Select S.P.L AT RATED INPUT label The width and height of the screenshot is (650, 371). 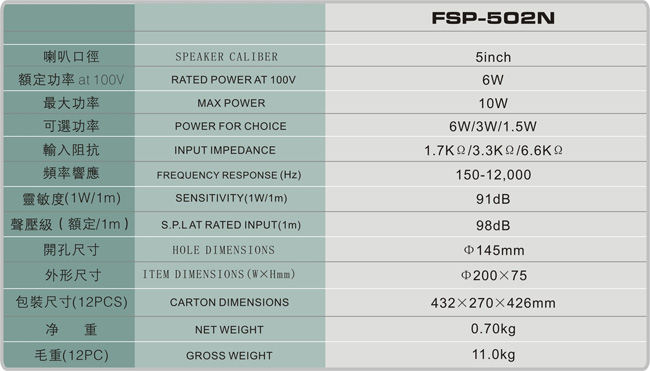[x=231, y=225]
